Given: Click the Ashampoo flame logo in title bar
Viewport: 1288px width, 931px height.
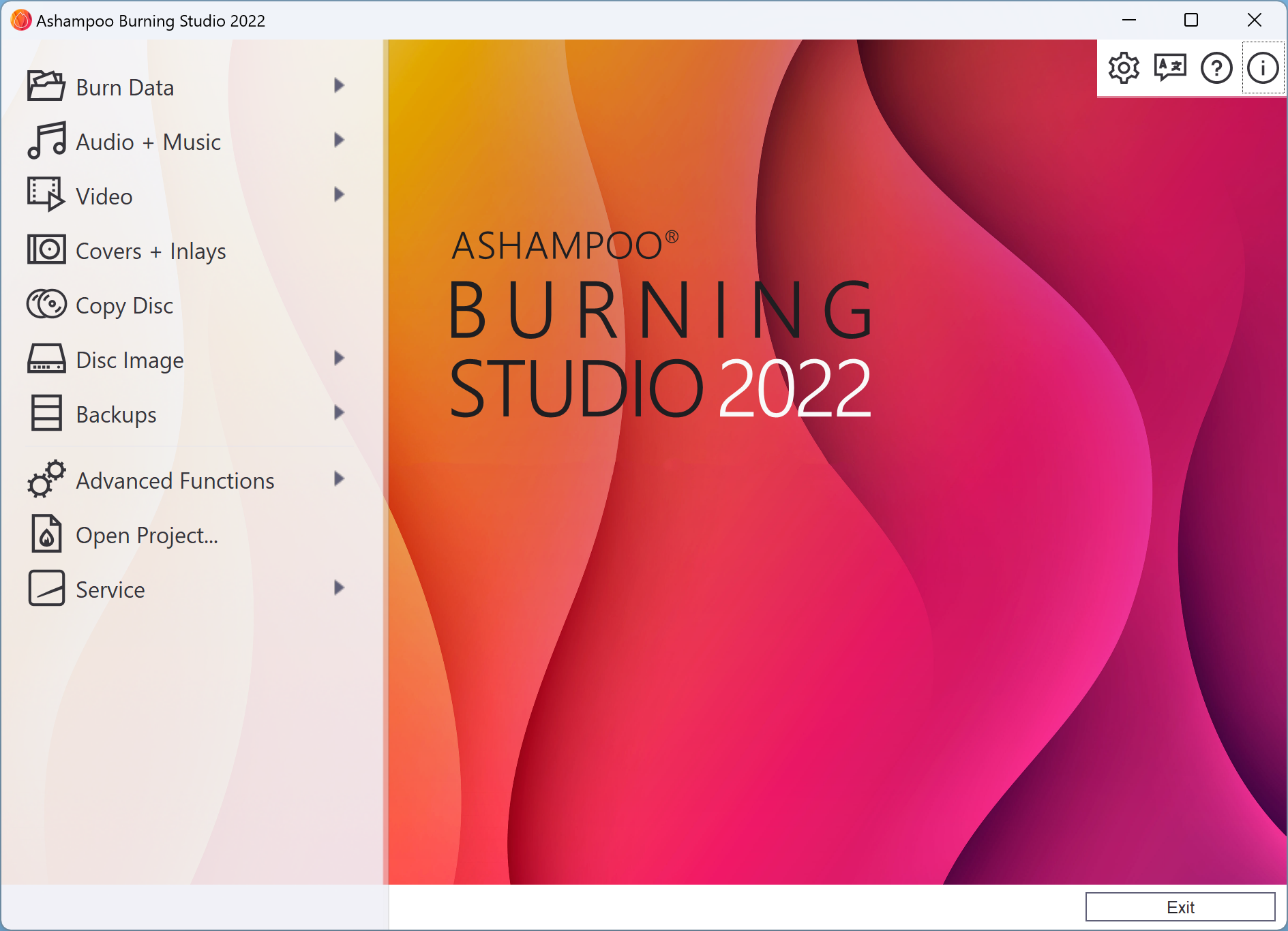Looking at the screenshot, I should click(x=21, y=20).
